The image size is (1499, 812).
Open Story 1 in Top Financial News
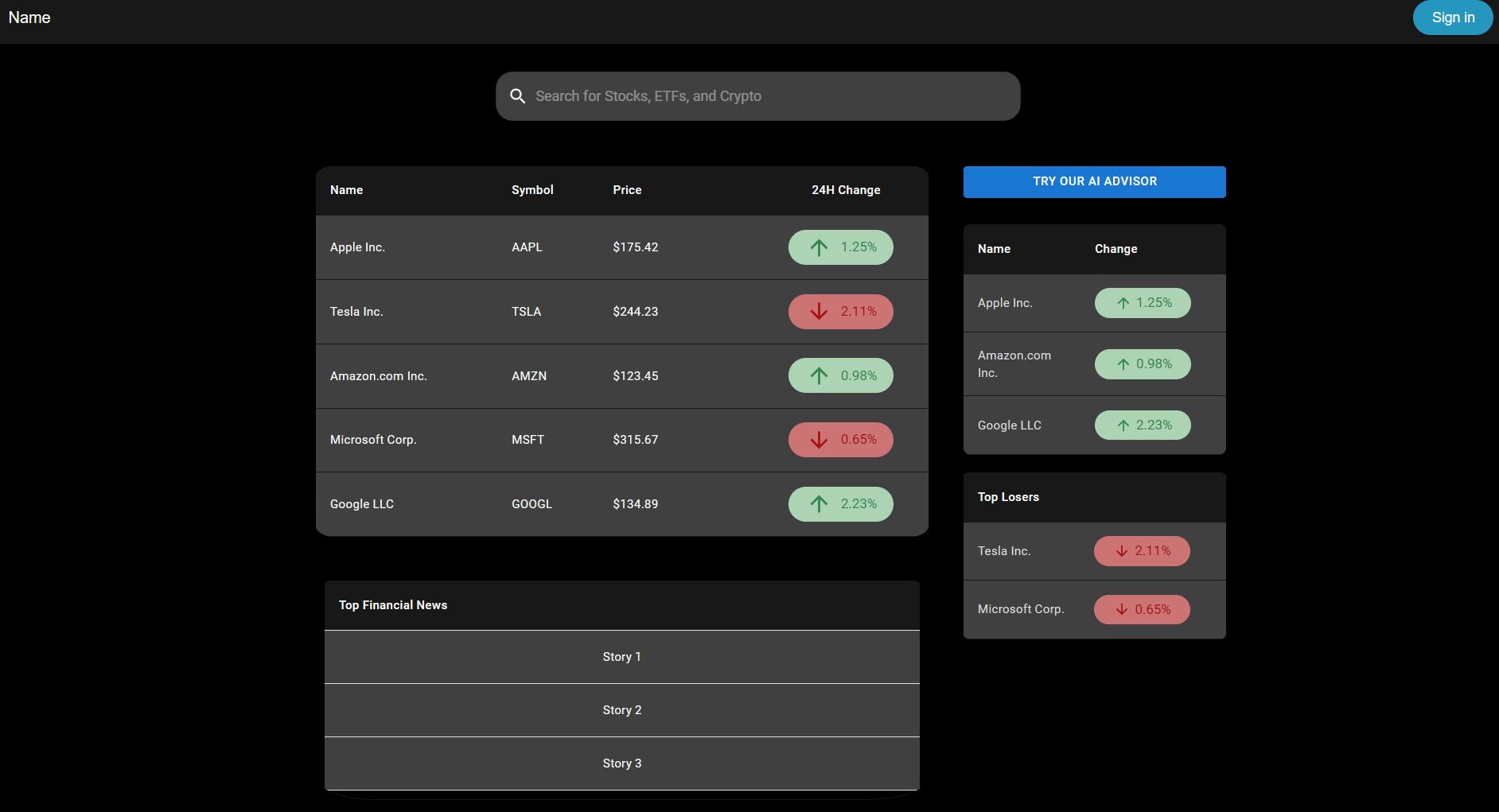click(x=621, y=657)
